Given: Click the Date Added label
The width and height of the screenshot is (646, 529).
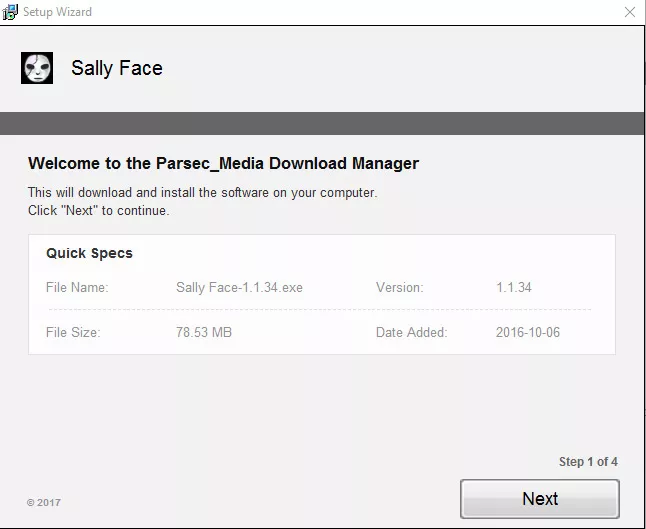Looking at the screenshot, I should (411, 332).
